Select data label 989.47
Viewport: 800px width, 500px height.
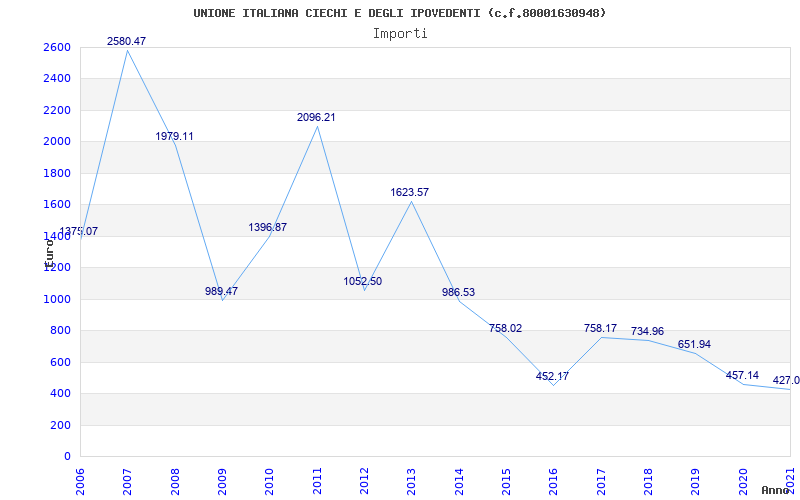(x=221, y=291)
